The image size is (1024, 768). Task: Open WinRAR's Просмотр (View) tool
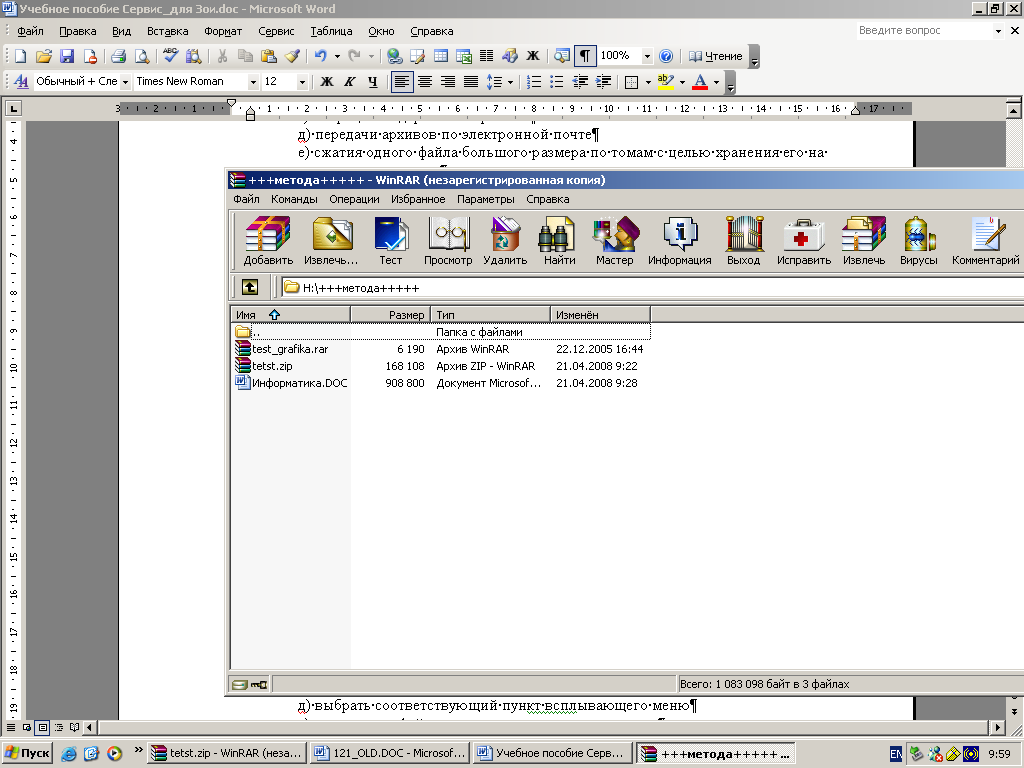tap(448, 241)
